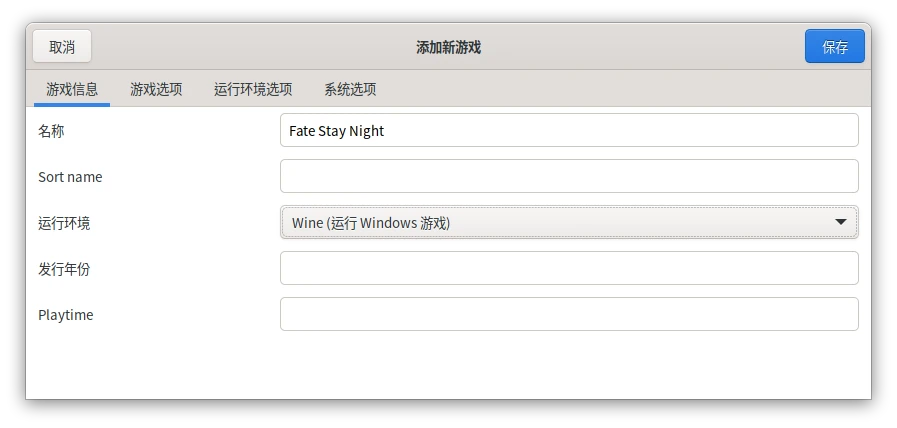The image size is (897, 428).
Task: Click the 运行环境 label
Action: coord(64,223)
